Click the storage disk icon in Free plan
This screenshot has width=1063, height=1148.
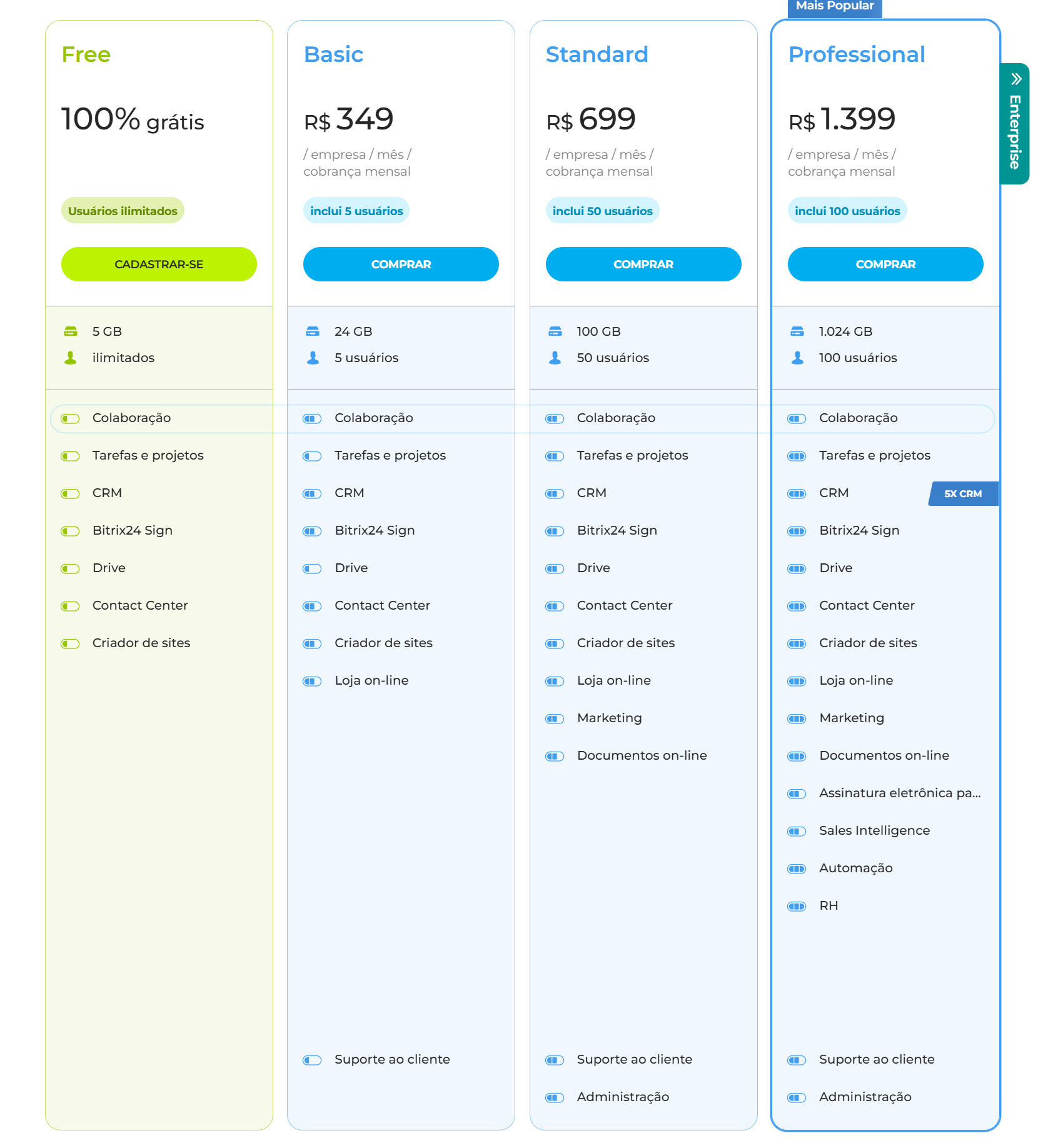(x=71, y=331)
